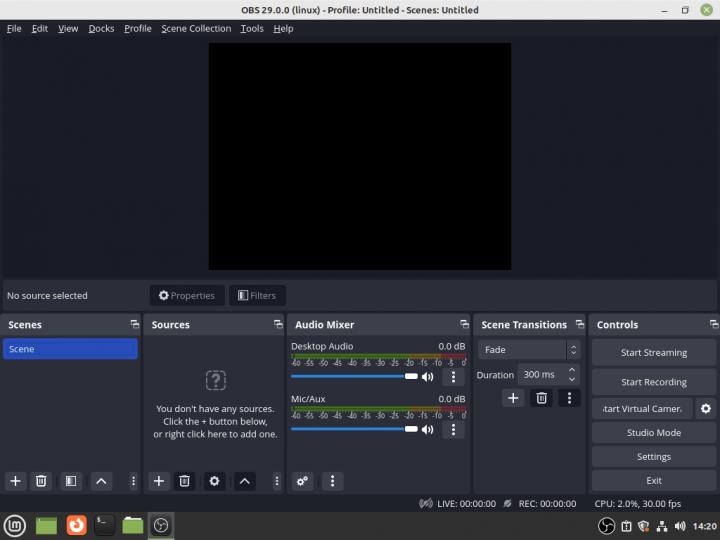
Task: Open the Tools menu
Action: (x=252, y=28)
